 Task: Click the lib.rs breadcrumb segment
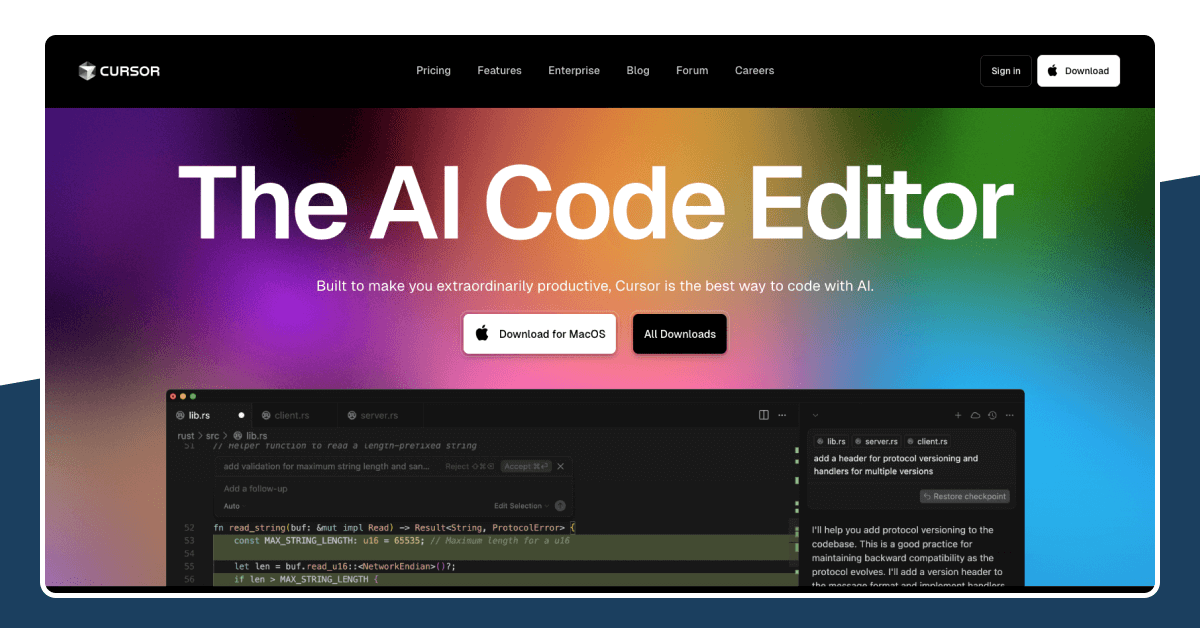coord(251,436)
